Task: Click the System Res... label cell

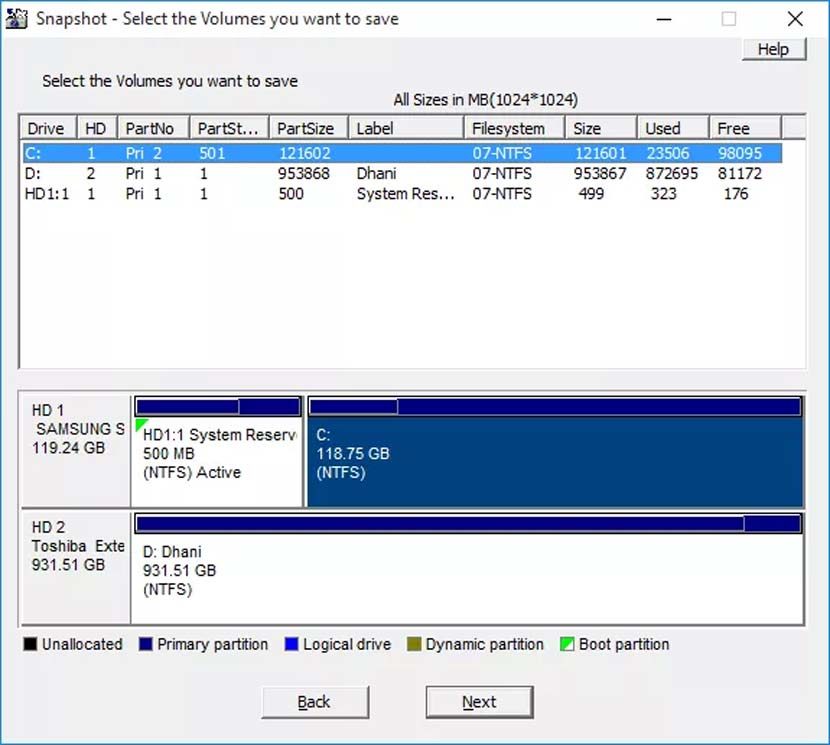Action: click(405, 194)
